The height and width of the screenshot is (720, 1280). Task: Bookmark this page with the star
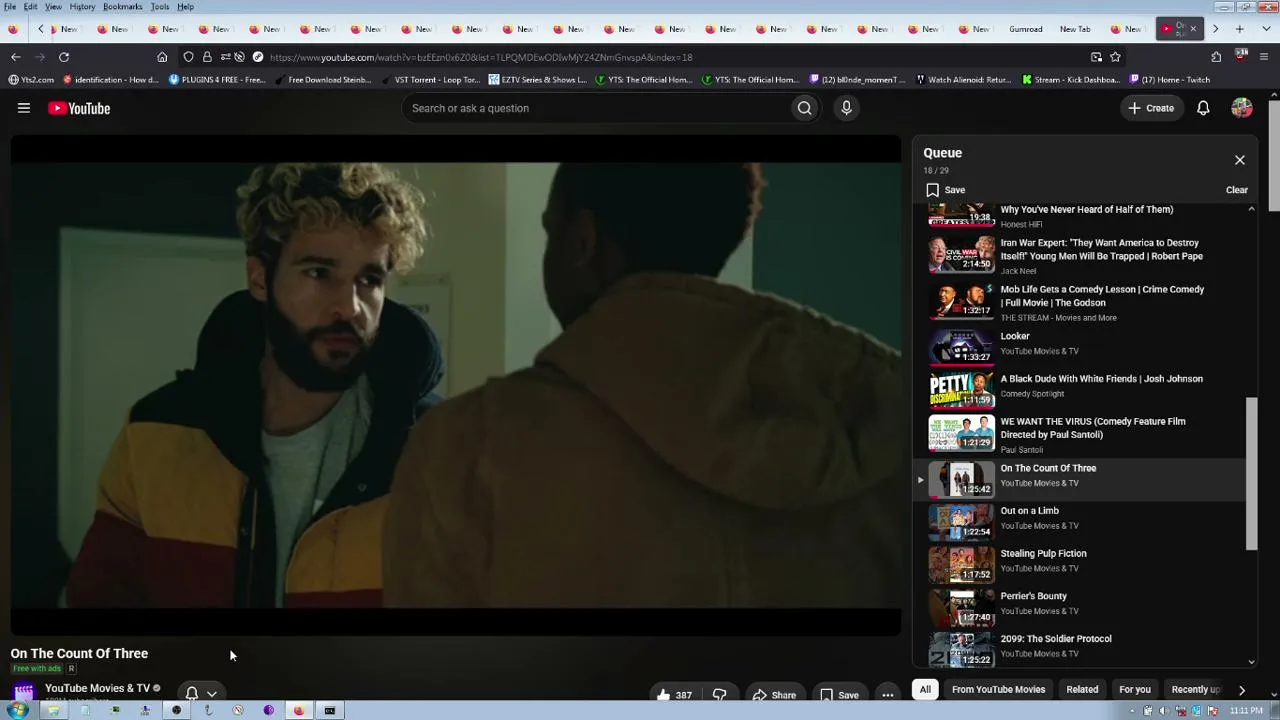pyautogui.click(x=1115, y=57)
